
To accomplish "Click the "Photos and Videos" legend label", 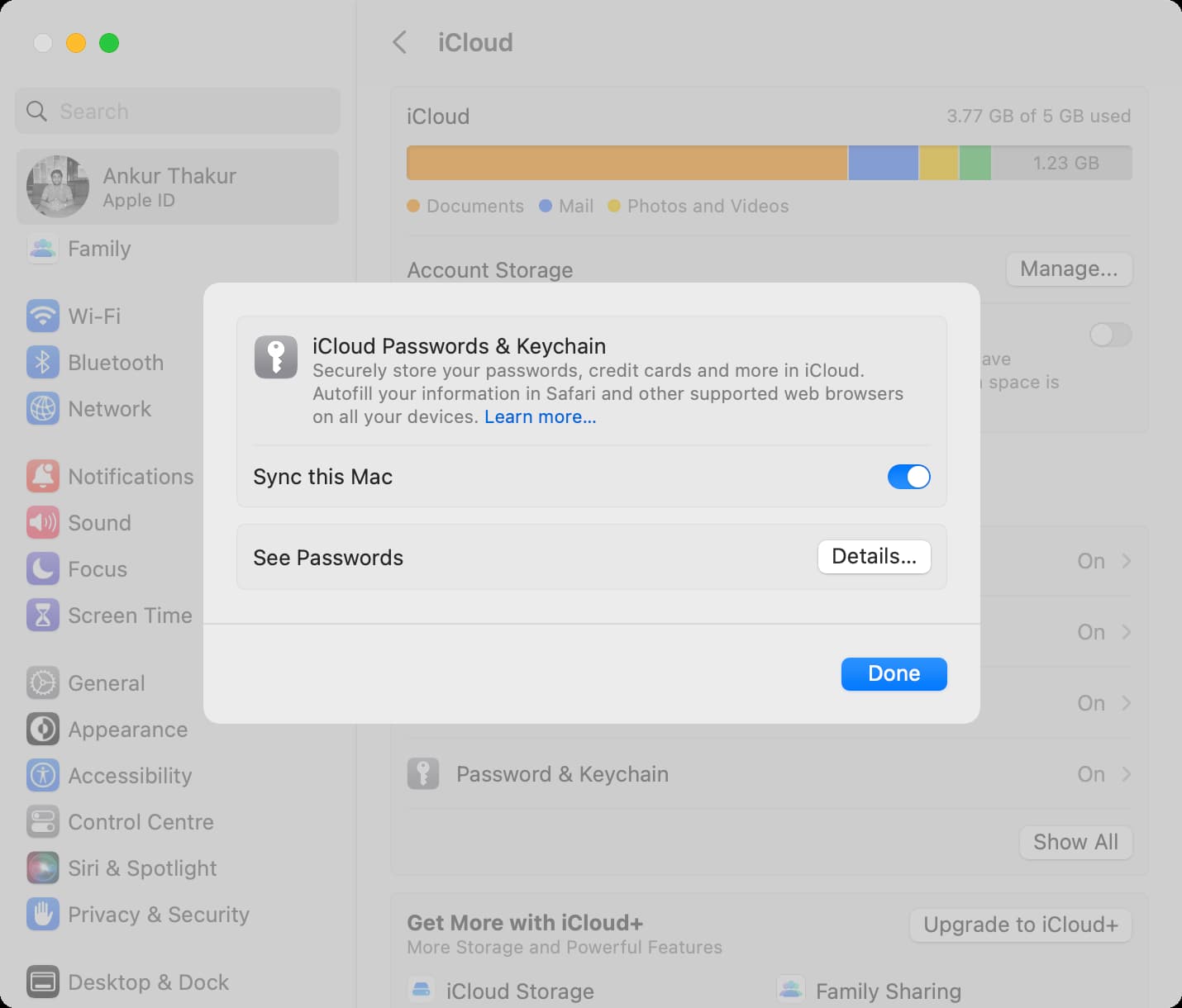I will (x=708, y=206).
